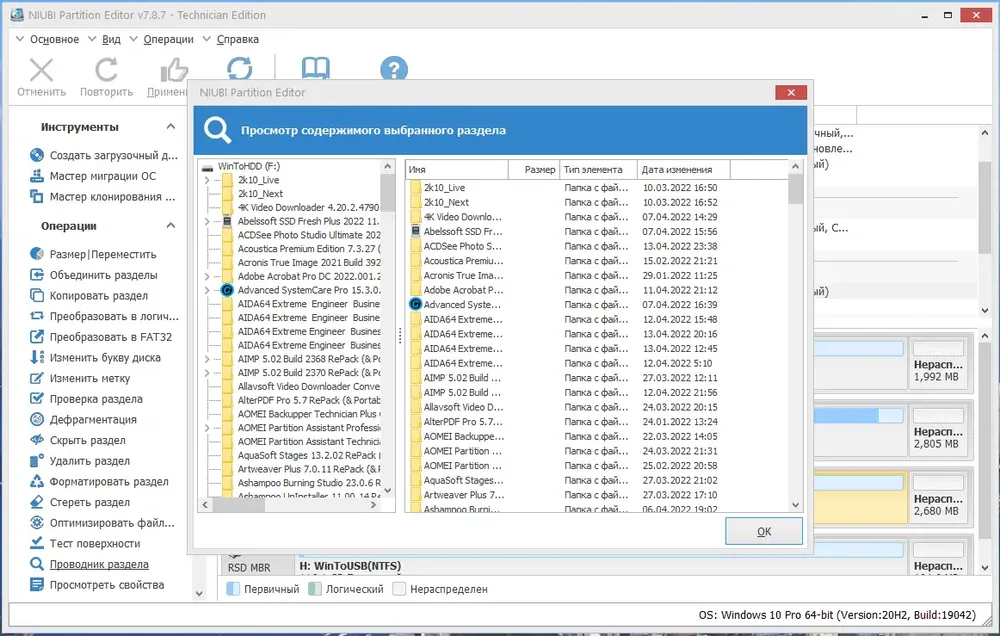Click the folder tree horizontal scrollbar
Image resolution: width=1000 pixels, height=636 pixels.
tap(289, 505)
